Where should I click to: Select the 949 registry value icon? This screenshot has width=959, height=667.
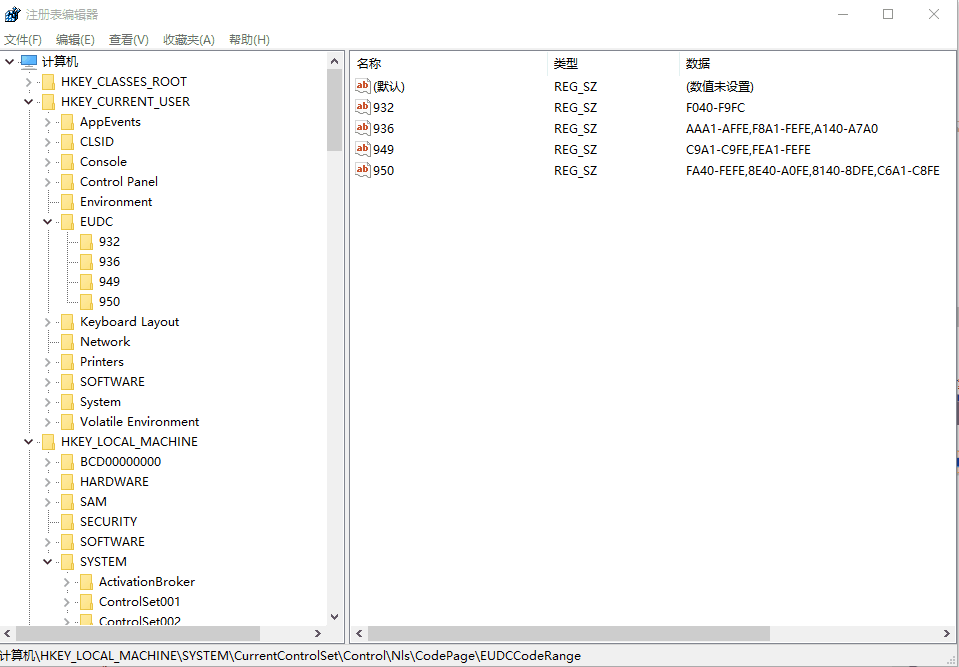pos(363,149)
